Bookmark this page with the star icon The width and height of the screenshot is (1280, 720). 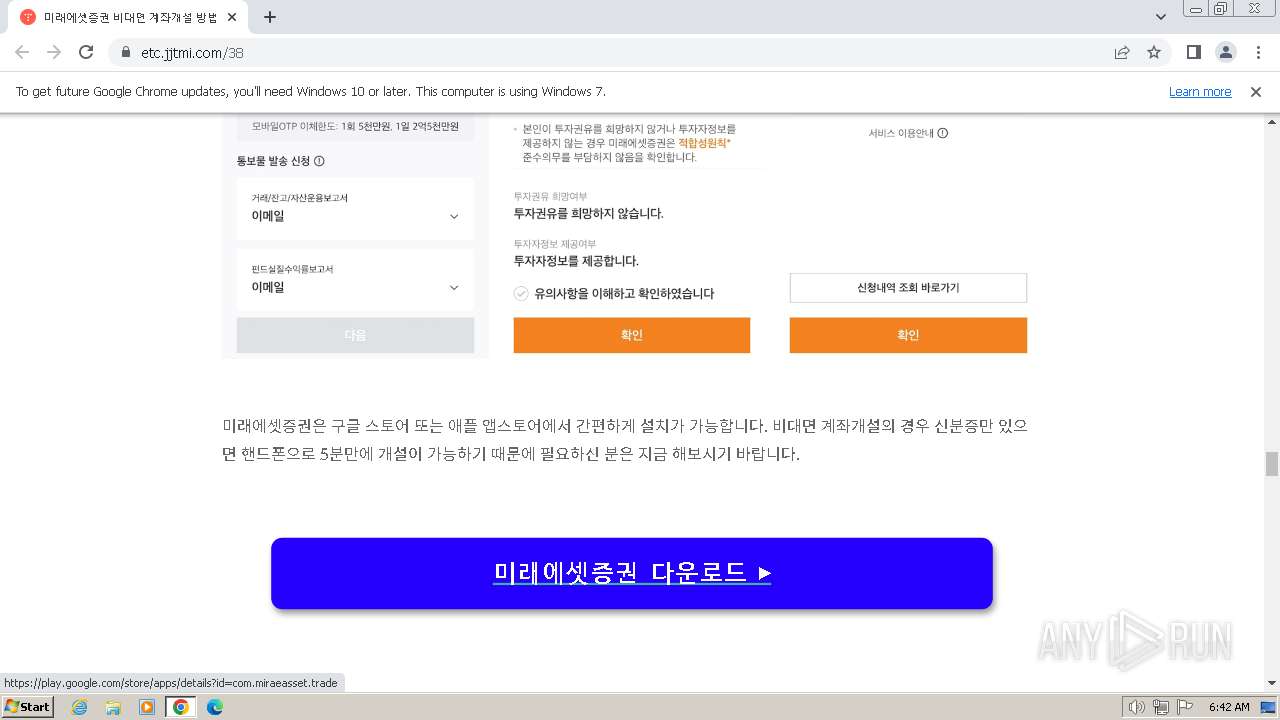(1154, 52)
